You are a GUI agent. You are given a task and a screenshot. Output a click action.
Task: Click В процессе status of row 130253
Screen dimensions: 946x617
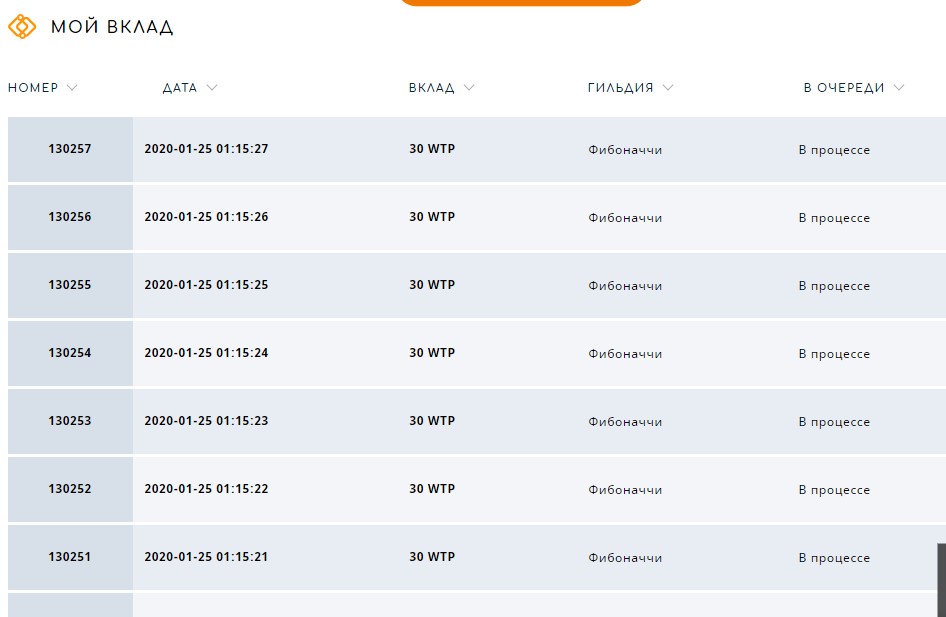click(834, 422)
